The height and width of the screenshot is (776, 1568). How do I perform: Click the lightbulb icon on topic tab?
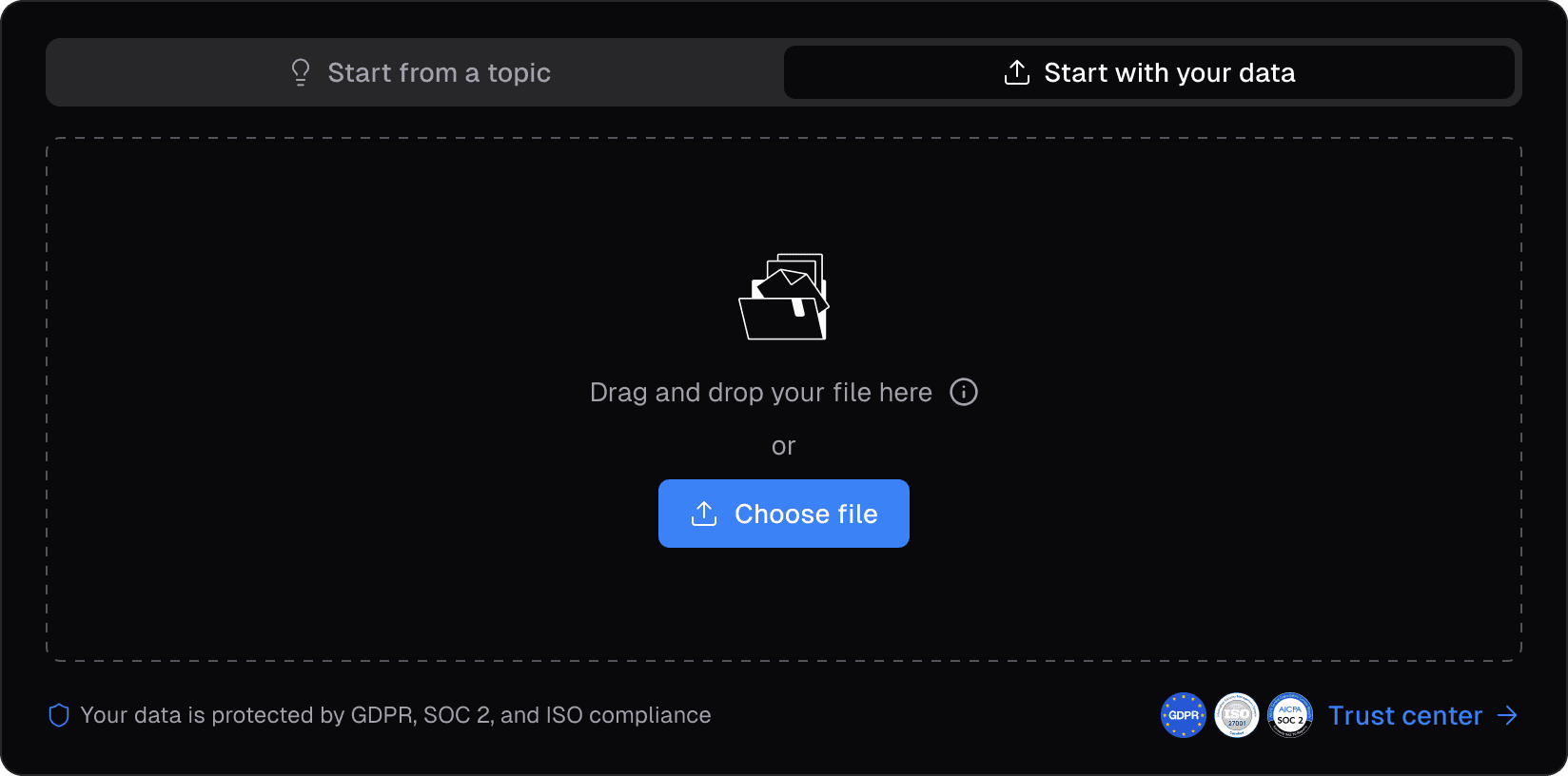click(301, 72)
